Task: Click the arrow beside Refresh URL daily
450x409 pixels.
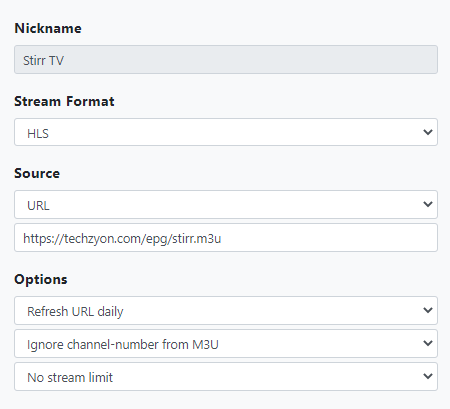Action: pyautogui.click(x=428, y=310)
